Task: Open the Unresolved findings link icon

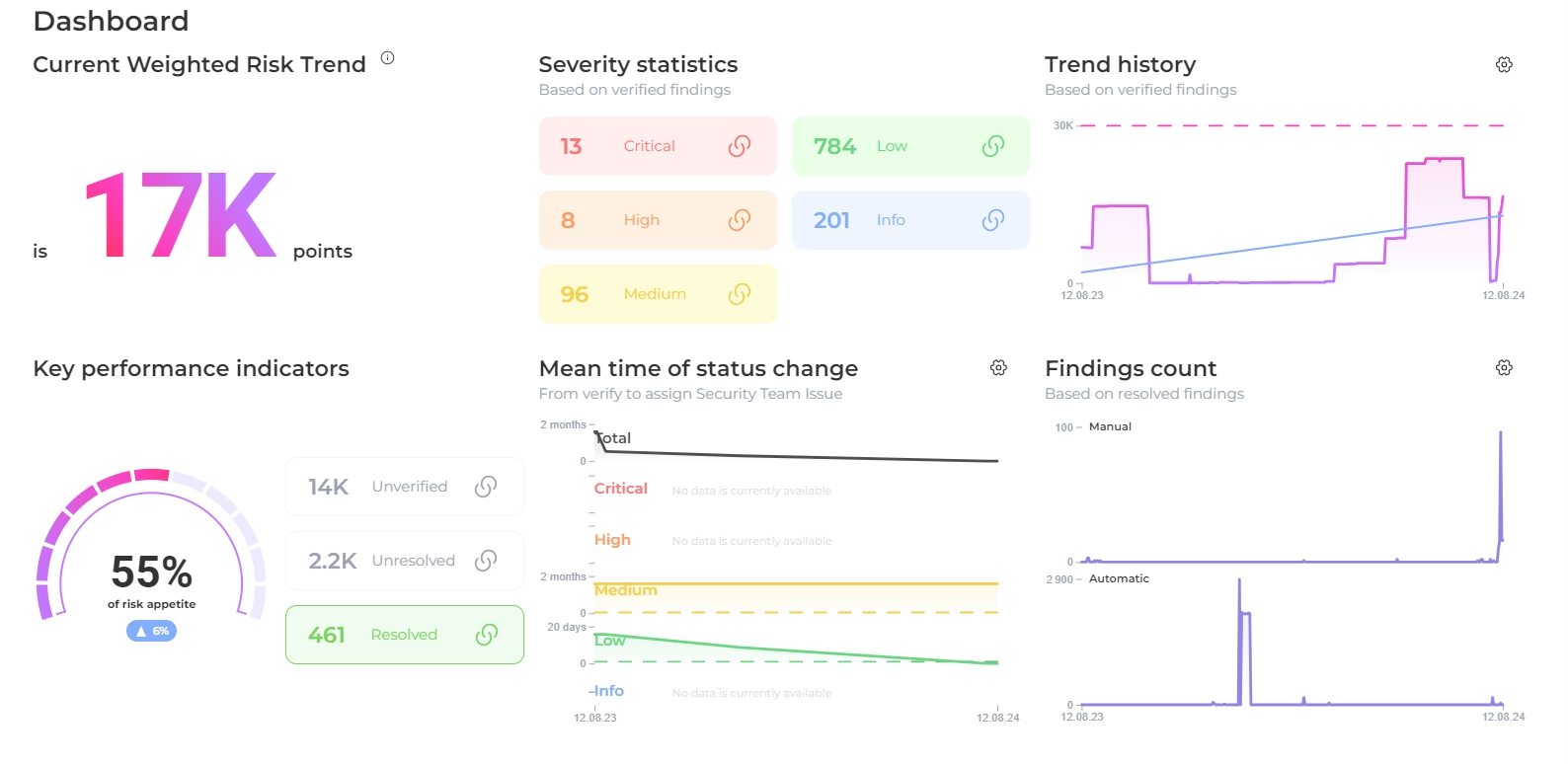Action: (x=486, y=561)
